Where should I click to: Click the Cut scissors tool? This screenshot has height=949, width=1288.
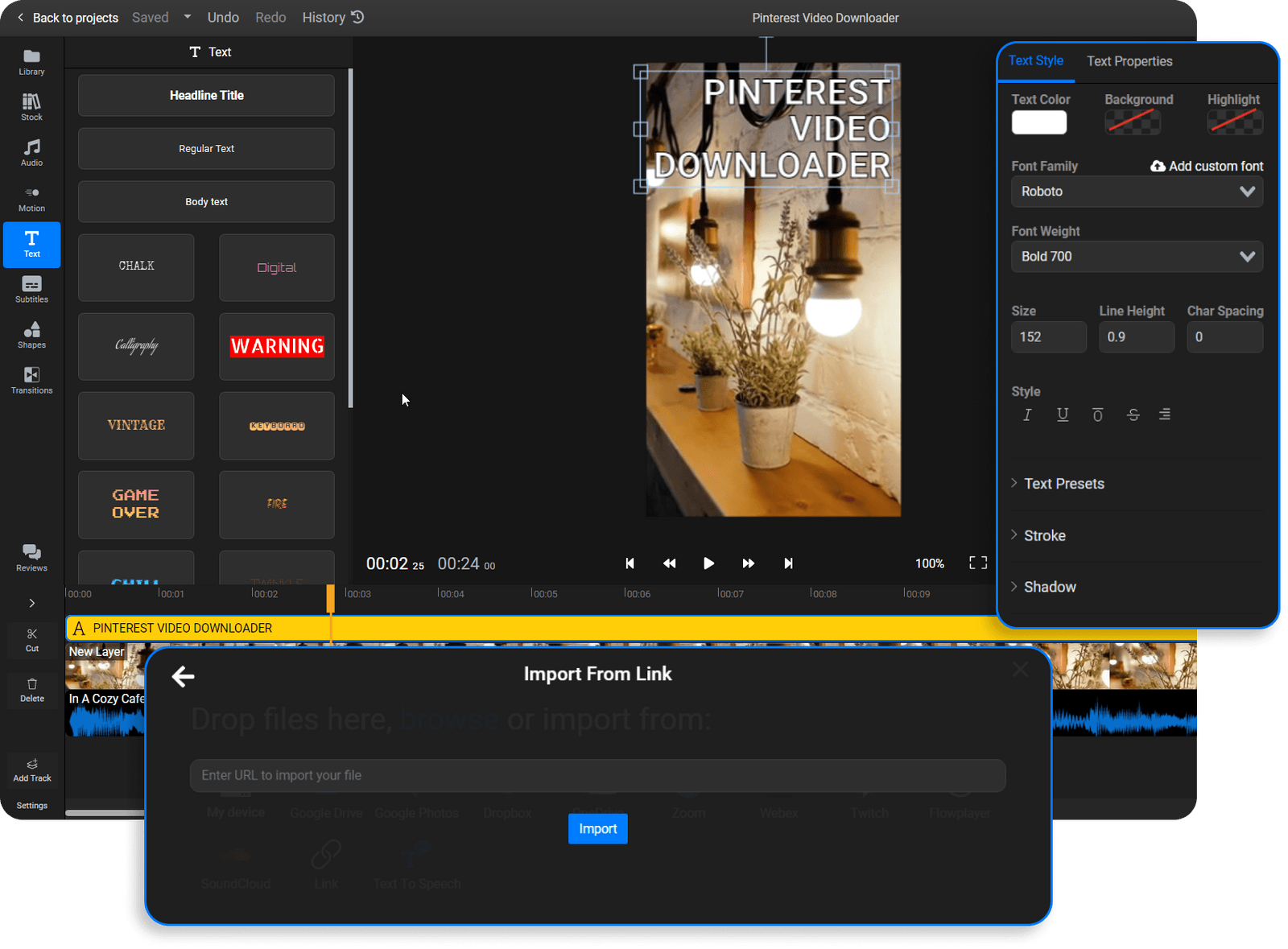(31, 641)
